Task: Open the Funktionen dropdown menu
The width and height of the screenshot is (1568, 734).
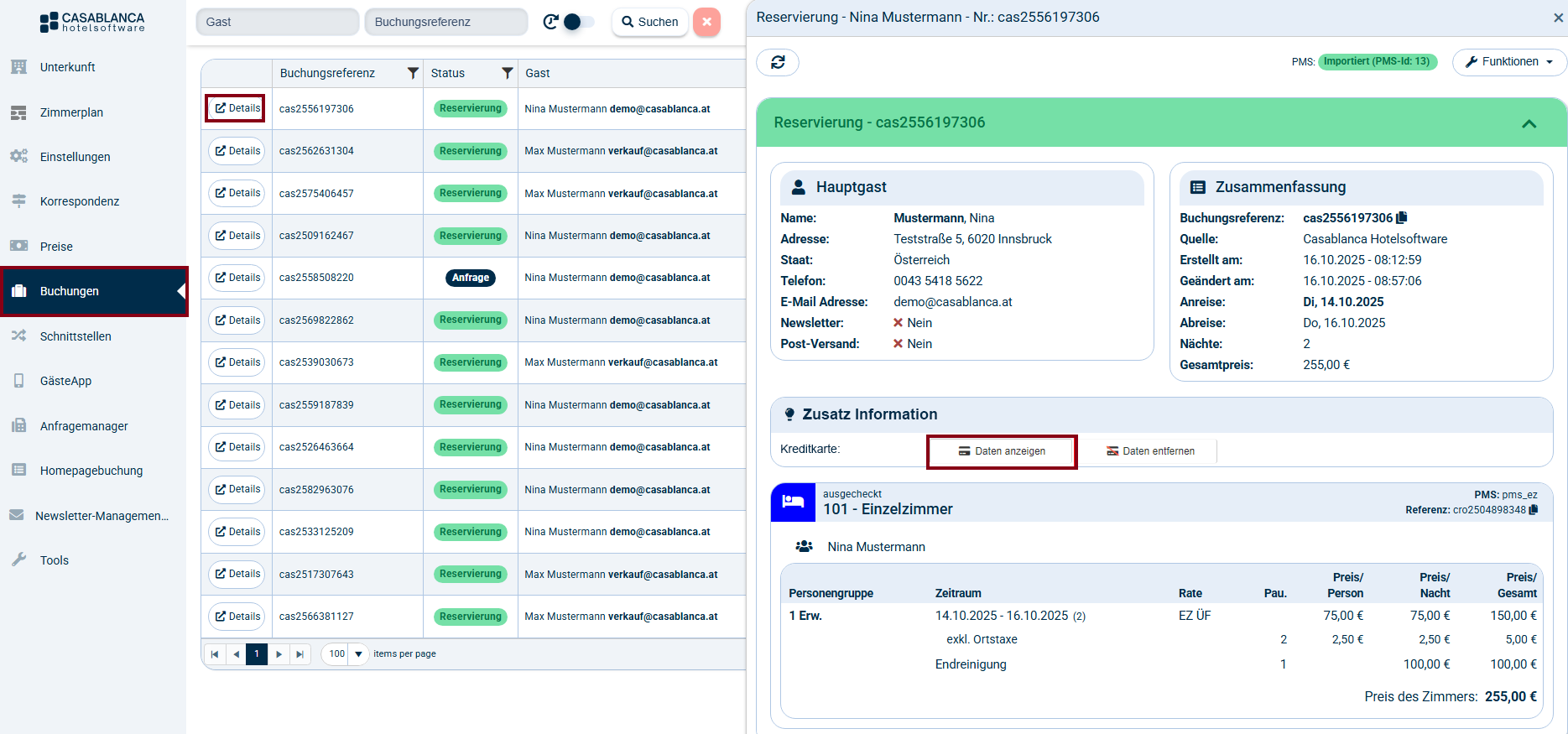Action: click(x=1508, y=62)
